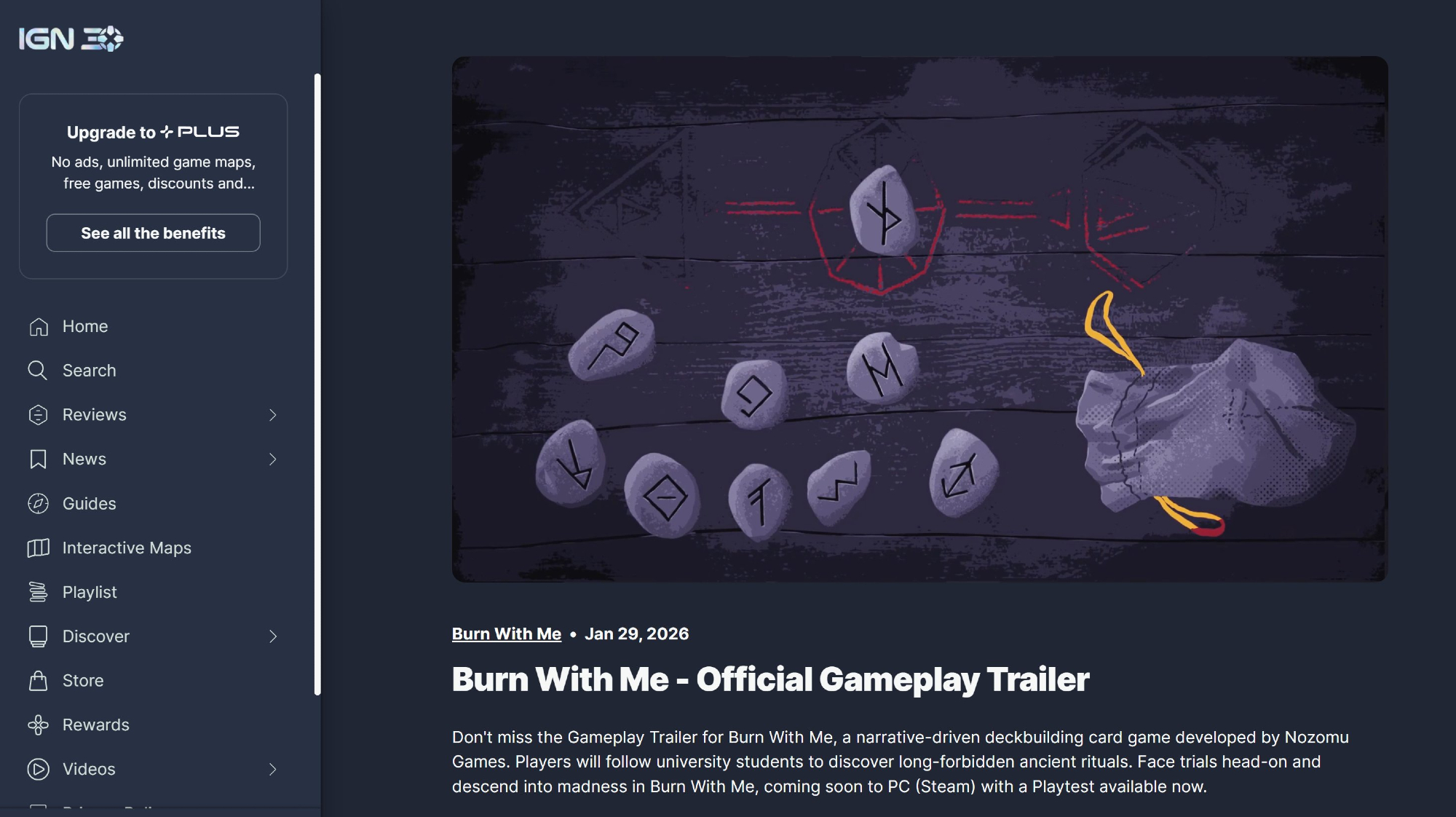Image resolution: width=1456 pixels, height=817 pixels.
Task: Expand the Videos submenu chevron
Action: point(273,770)
